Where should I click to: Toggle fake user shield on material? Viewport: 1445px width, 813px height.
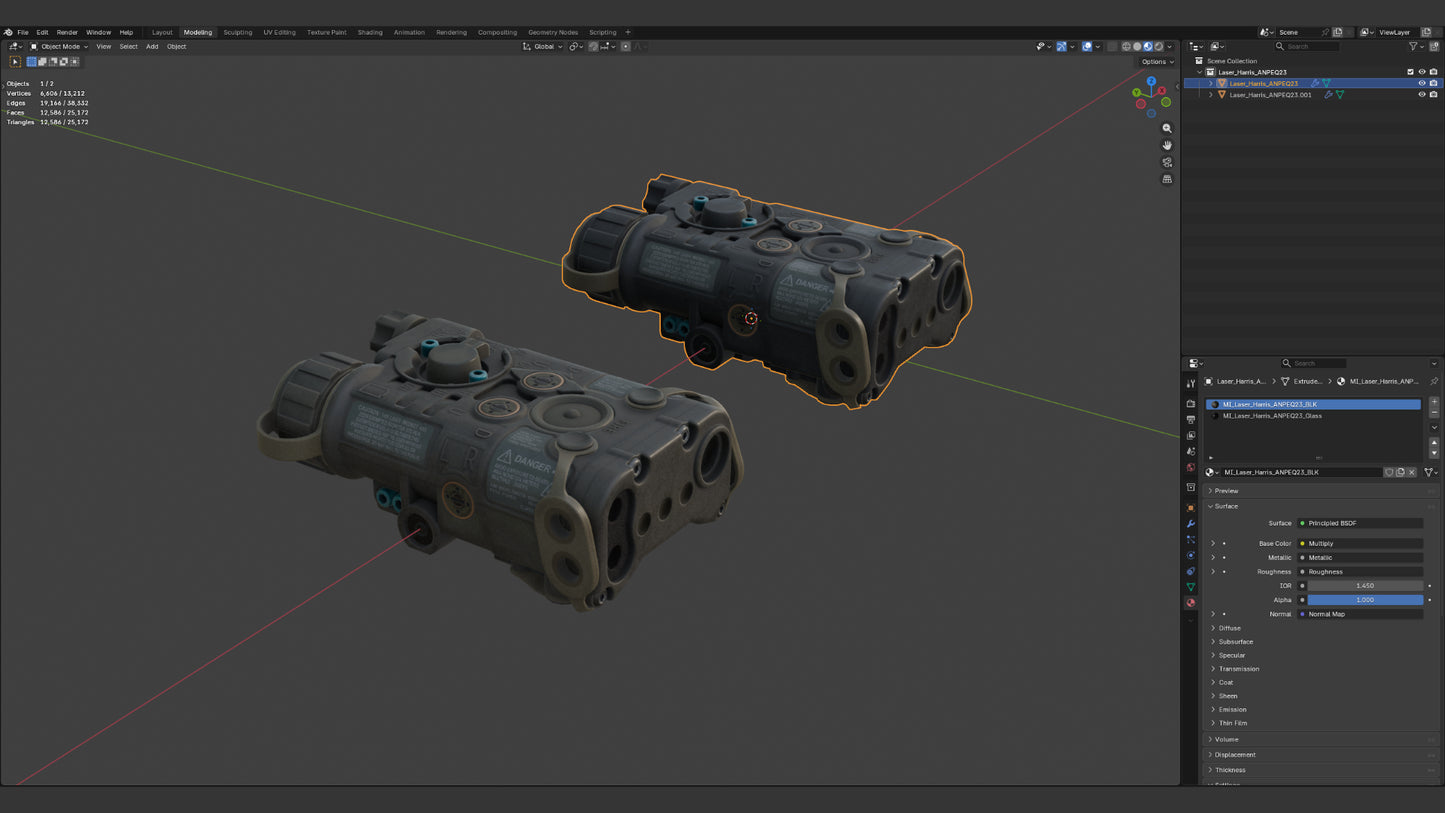(1389, 472)
